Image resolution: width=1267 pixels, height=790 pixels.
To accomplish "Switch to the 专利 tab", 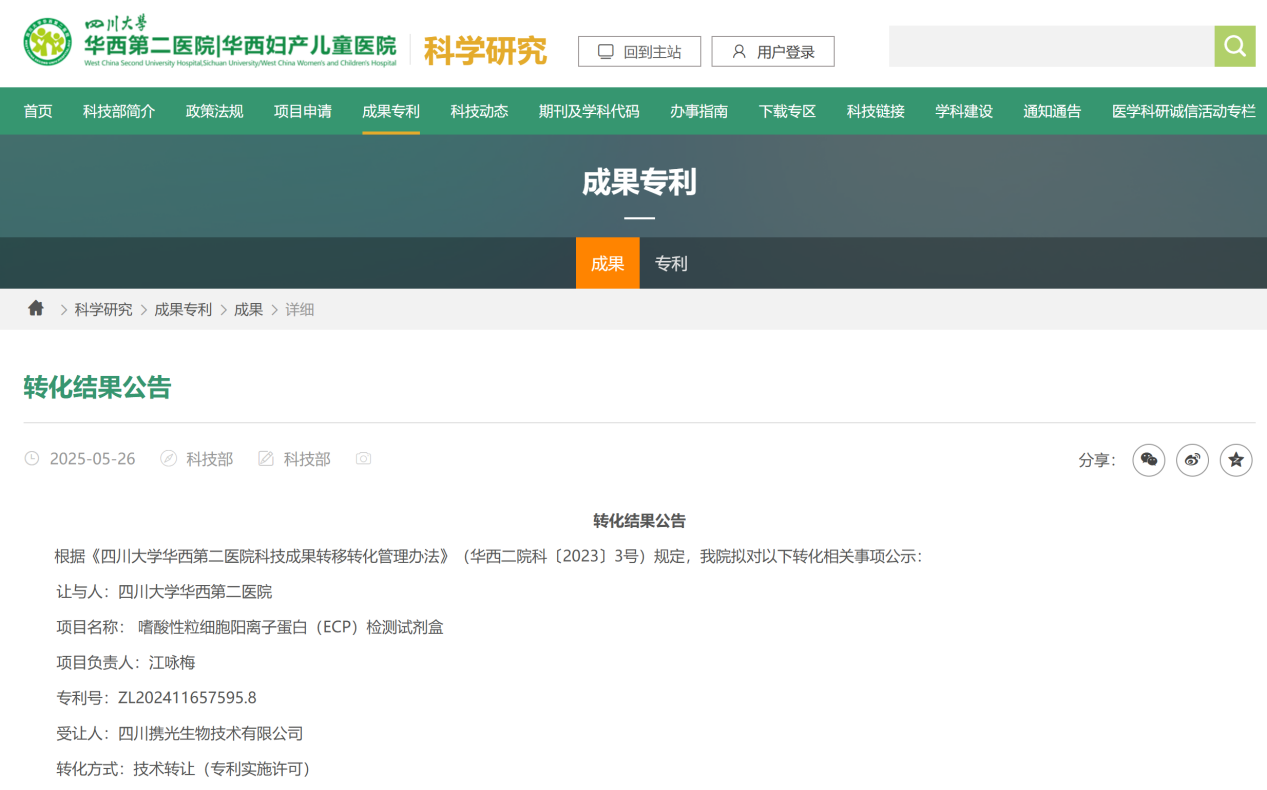I will tap(671, 264).
